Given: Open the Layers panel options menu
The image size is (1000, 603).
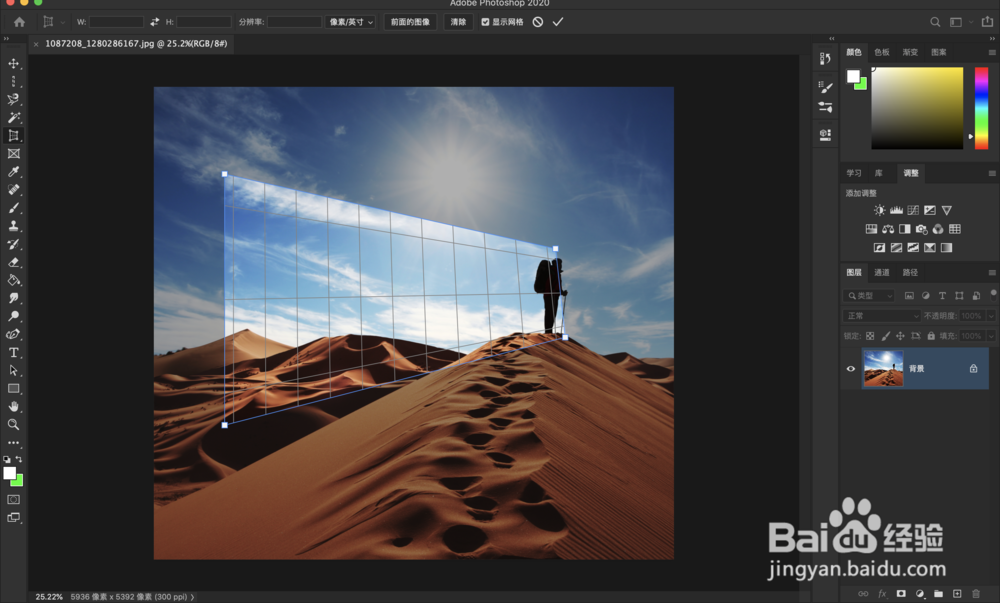Looking at the screenshot, I should [x=992, y=272].
